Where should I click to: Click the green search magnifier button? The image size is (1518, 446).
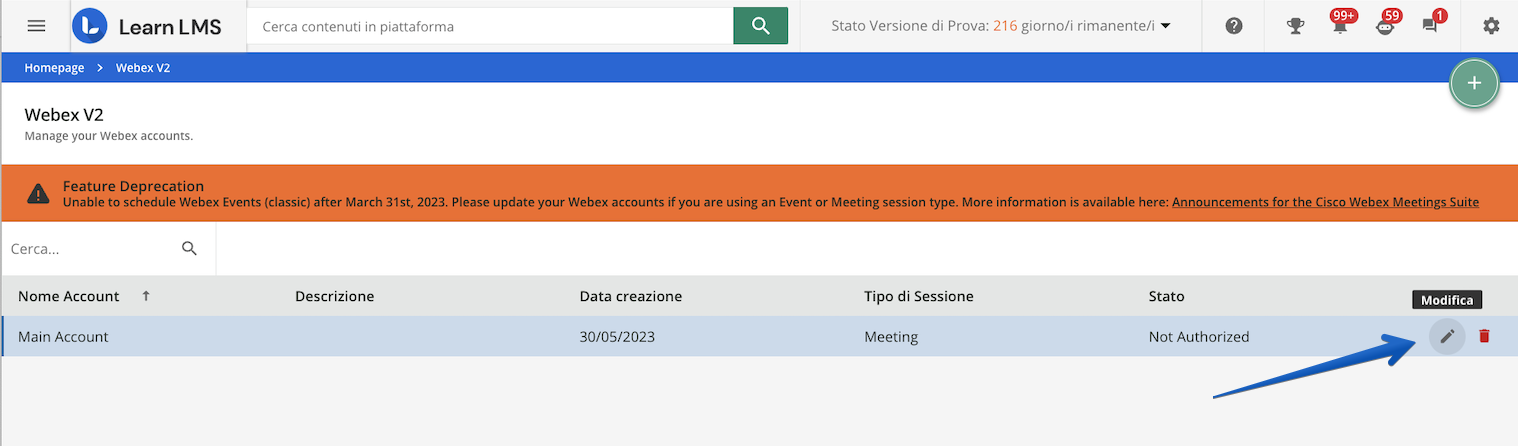pos(760,26)
